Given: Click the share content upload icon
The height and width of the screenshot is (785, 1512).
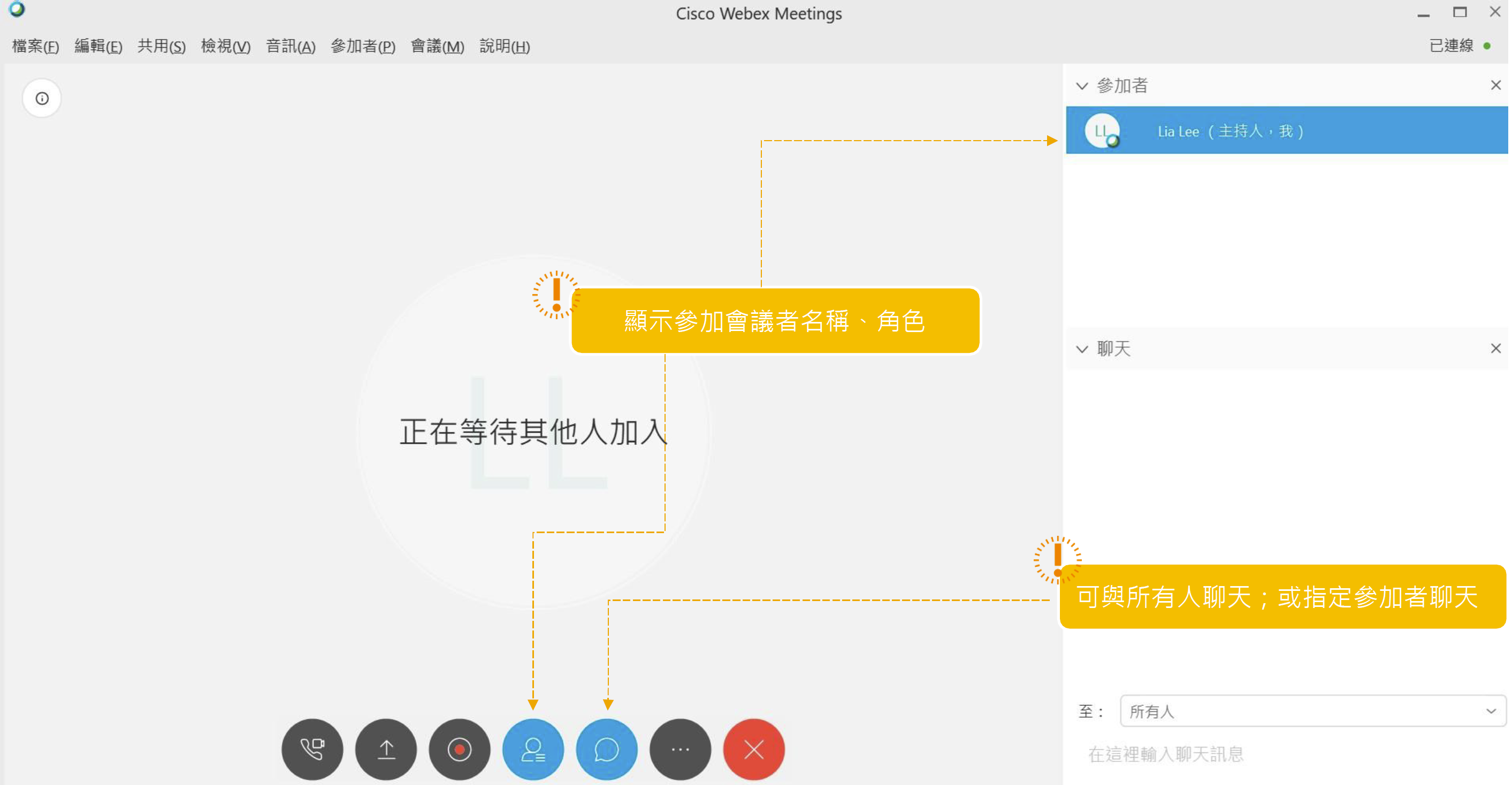Looking at the screenshot, I should [x=386, y=749].
